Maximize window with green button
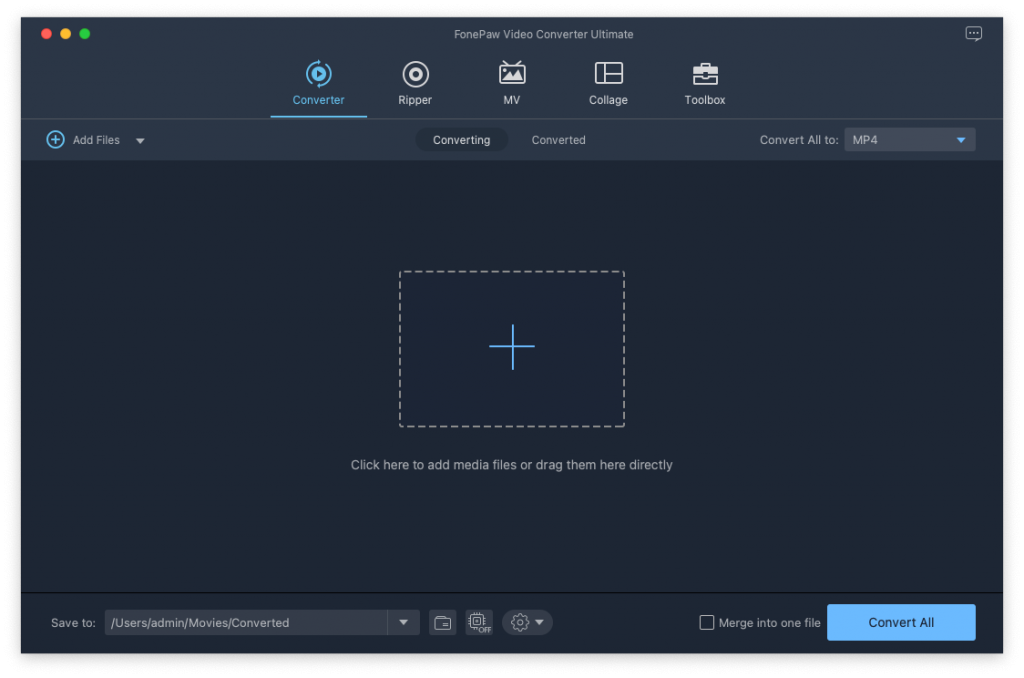1024x678 pixels. click(85, 34)
